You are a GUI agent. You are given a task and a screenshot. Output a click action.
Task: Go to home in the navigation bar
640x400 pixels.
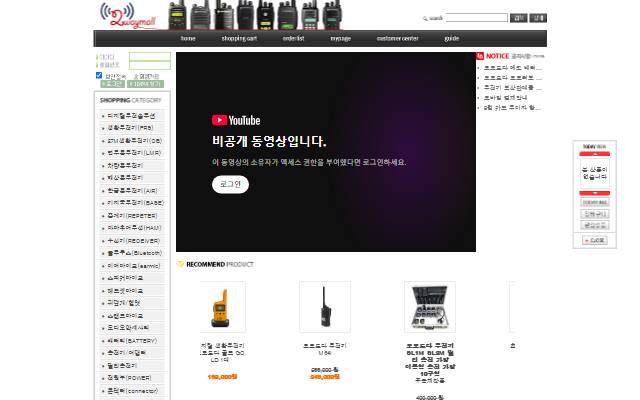(x=188, y=38)
